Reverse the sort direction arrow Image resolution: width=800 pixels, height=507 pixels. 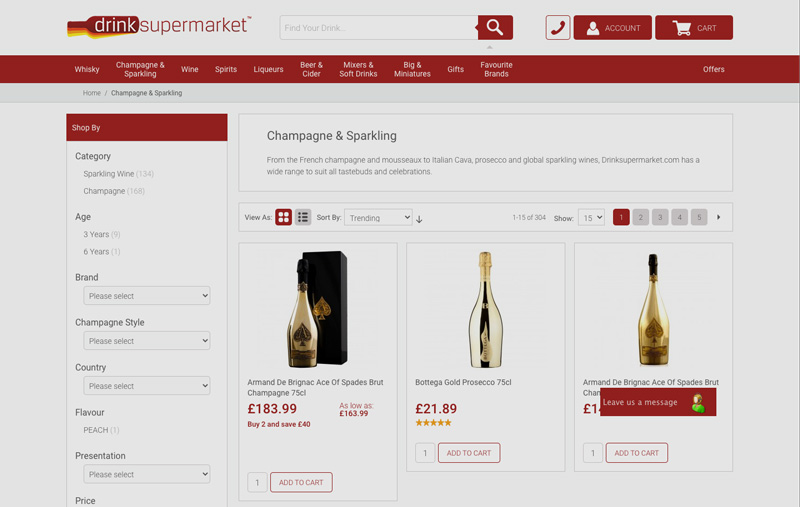pyautogui.click(x=419, y=218)
